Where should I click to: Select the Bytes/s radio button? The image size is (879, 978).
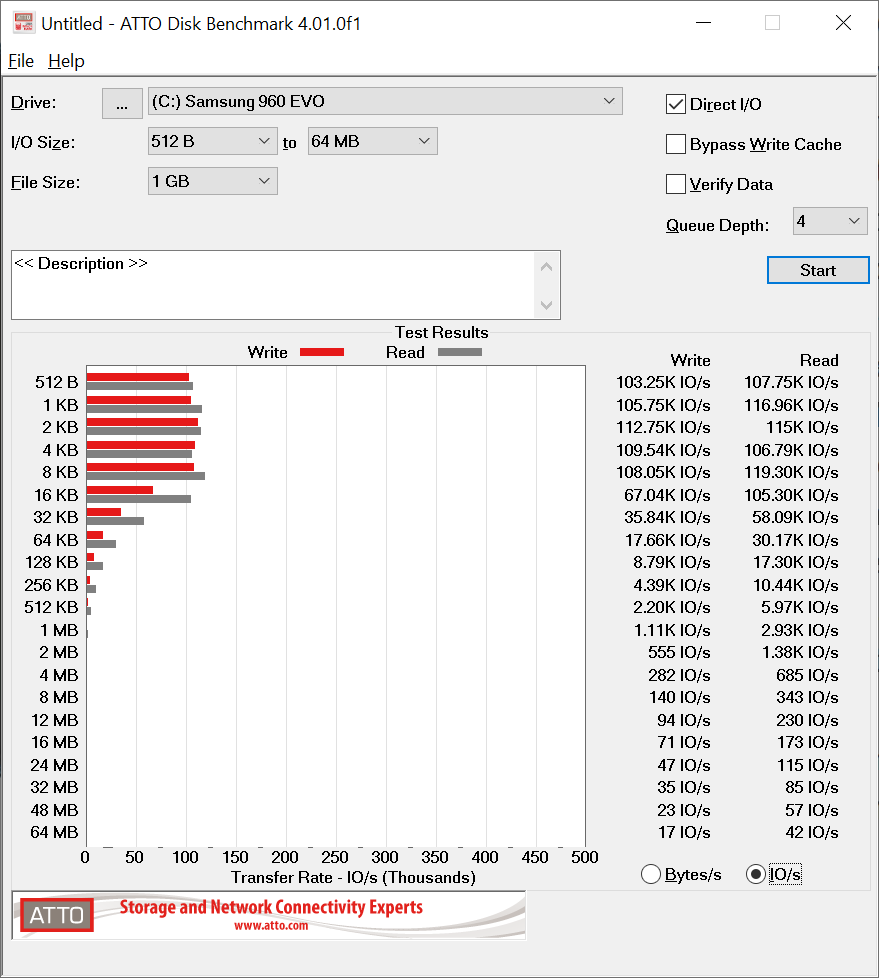pyautogui.click(x=651, y=874)
